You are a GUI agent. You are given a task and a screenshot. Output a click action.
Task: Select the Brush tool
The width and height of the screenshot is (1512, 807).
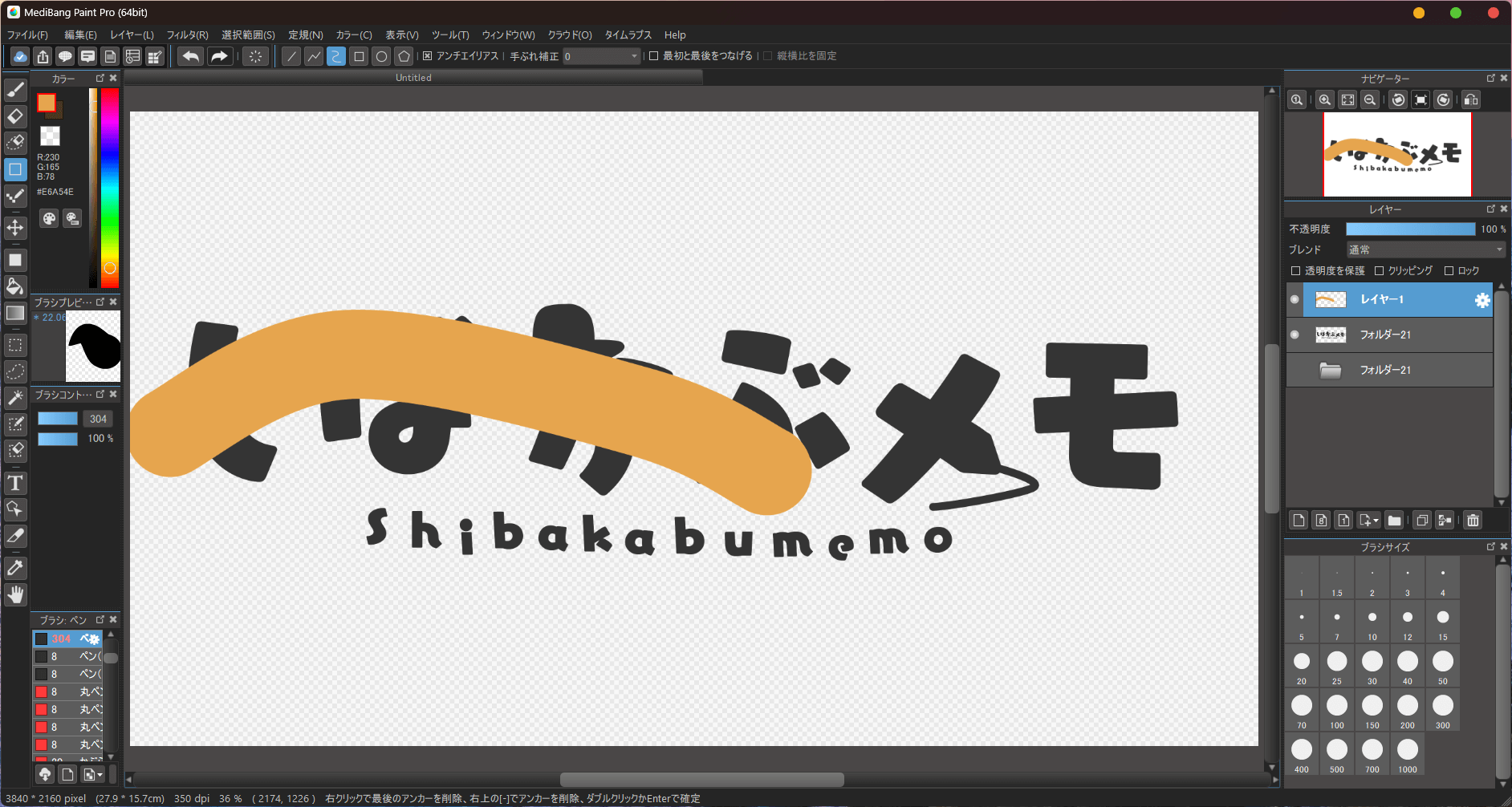(x=15, y=89)
